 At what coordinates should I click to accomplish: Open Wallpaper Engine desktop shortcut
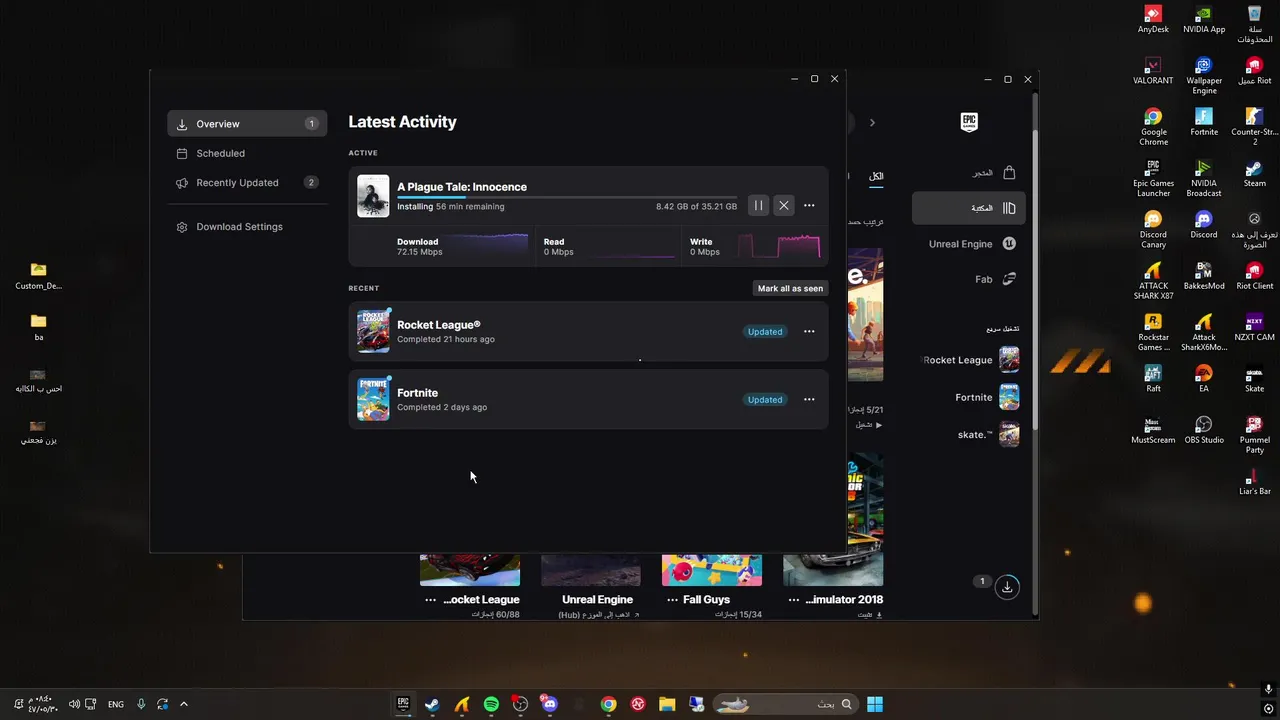(x=1204, y=75)
